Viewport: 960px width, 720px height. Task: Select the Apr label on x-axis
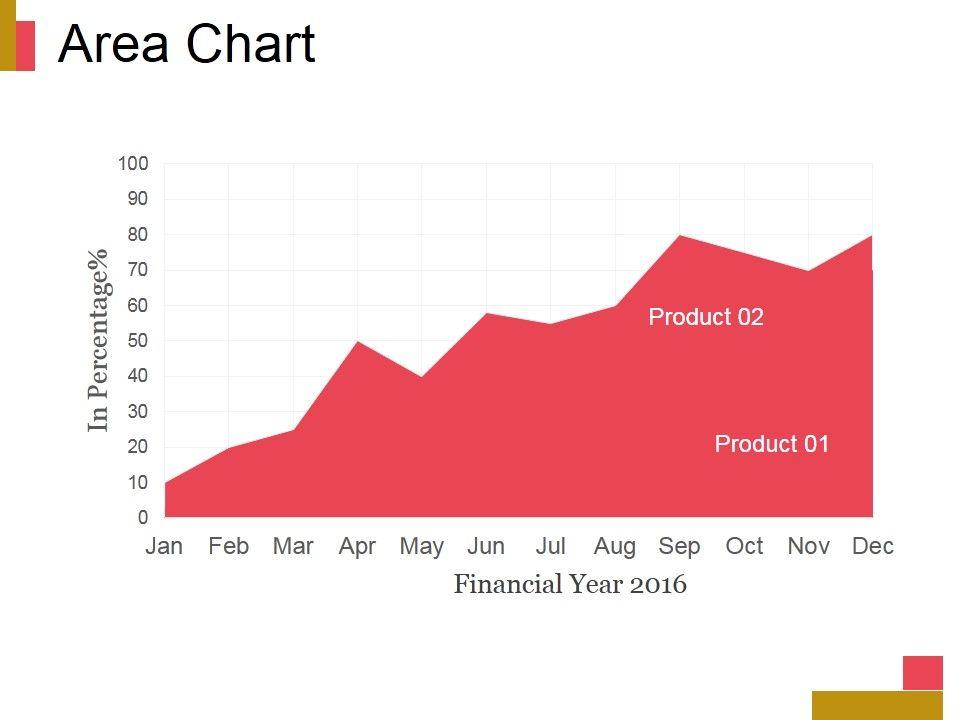coord(357,546)
